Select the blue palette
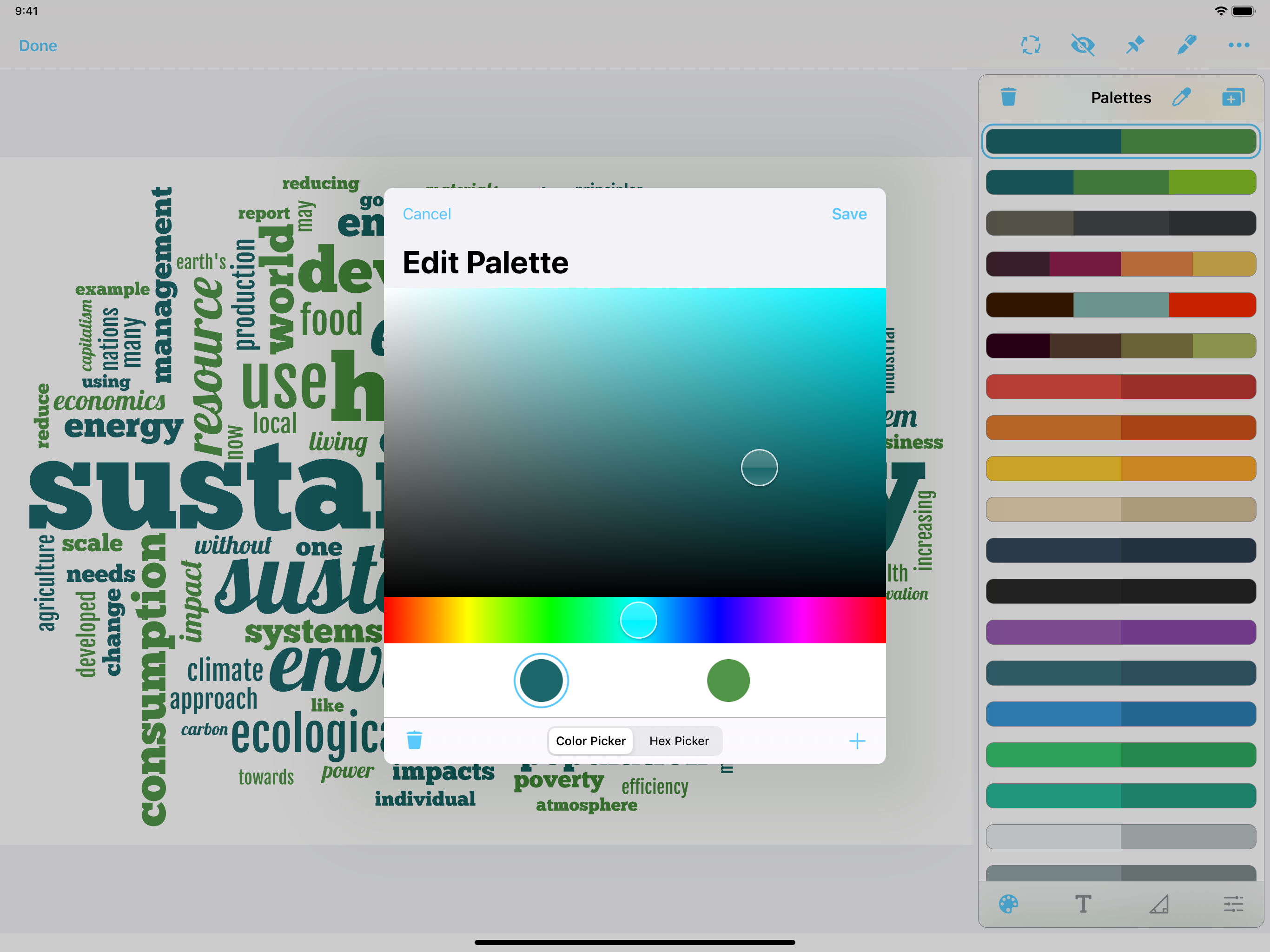Image resolution: width=1270 pixels, height=952 pixels. [x=1121, y=714]
